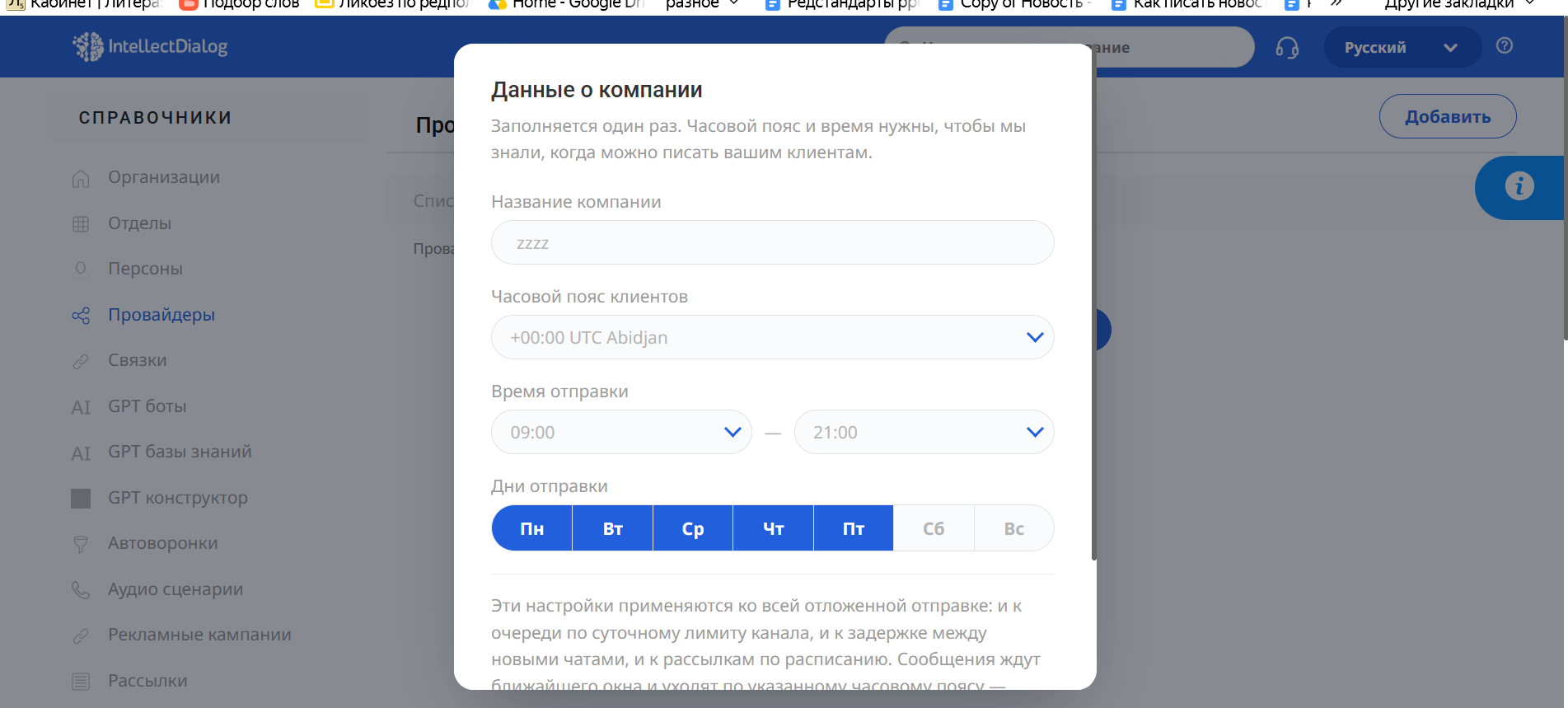Viewport: 1568px width, 708px height.
Task: Click the Рекламные кампании link icon
Action: [81, 635]
